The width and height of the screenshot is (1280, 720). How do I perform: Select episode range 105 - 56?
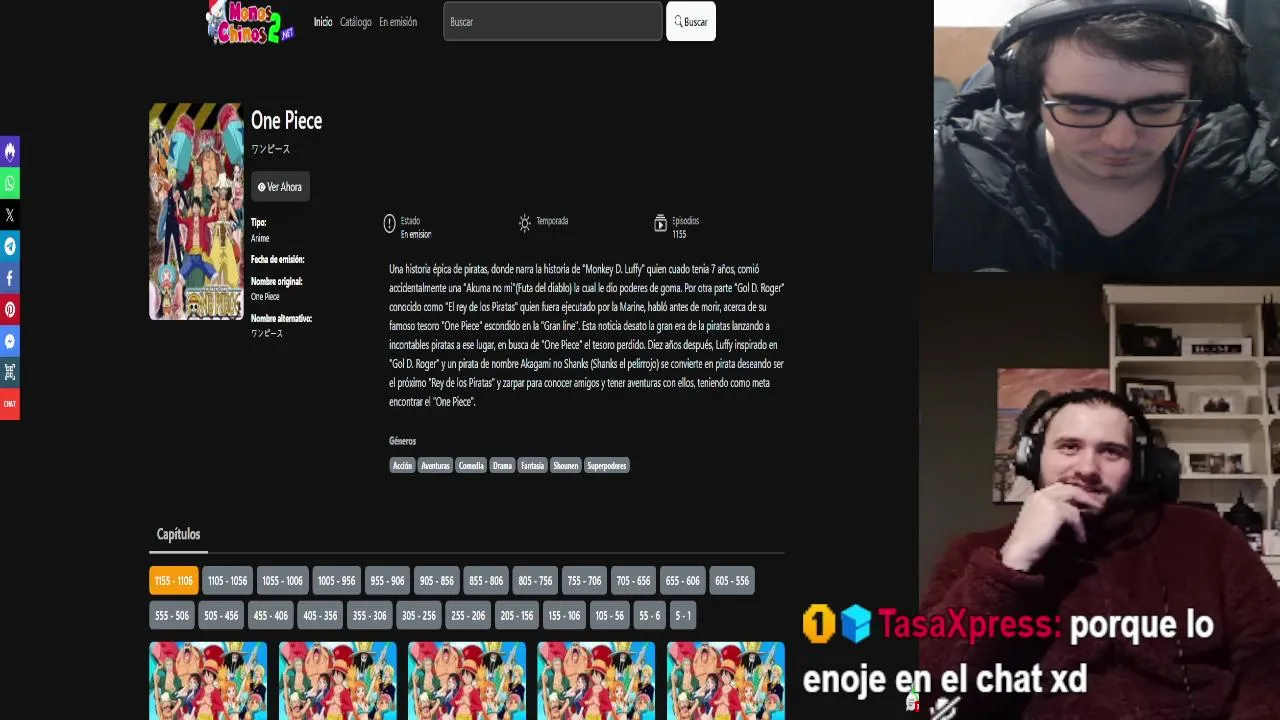(x=609, y=616)
